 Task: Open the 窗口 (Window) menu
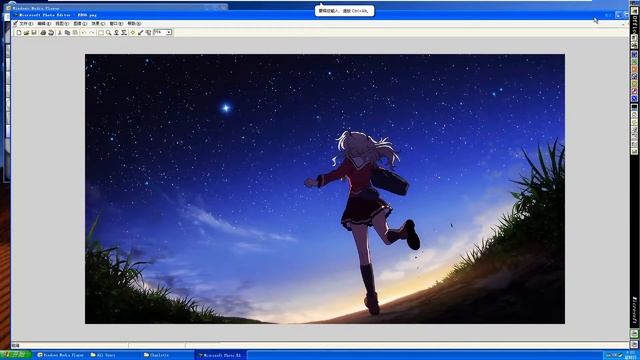tap(116, 24)
